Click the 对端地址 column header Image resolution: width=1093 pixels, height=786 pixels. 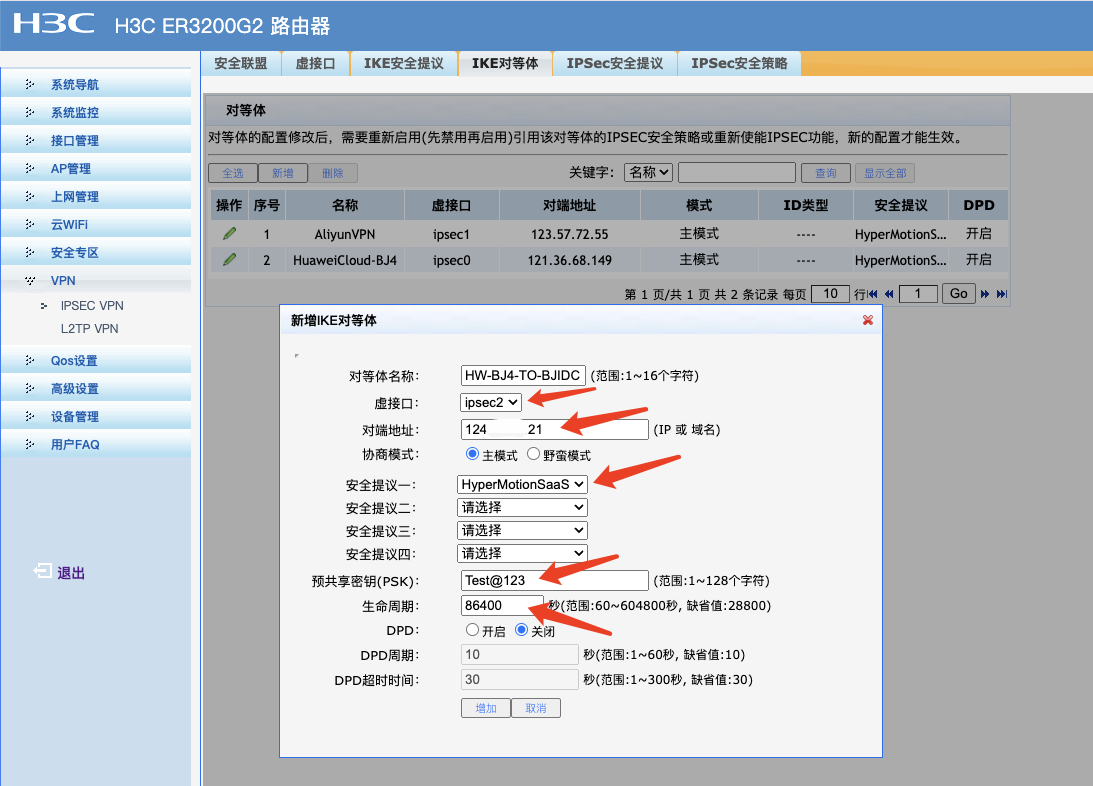pyautogui.click(x=570, y=205)
